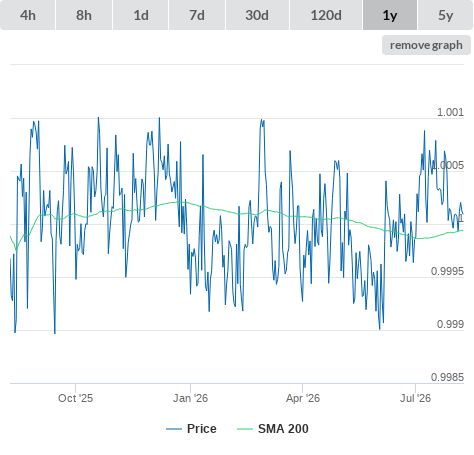The image size is (474, 455).
Task: Select the 120d range tab
Action: [x=326, y=15]
